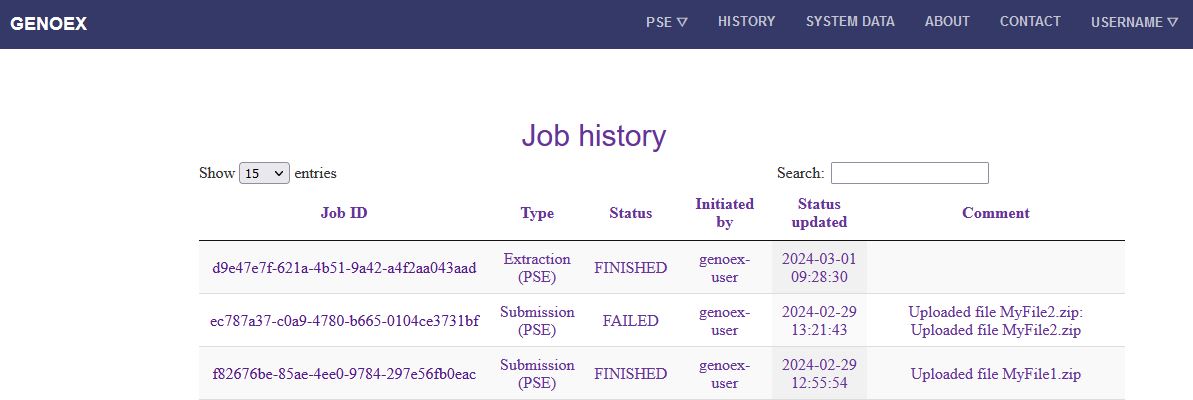Click the Uploaded file MyFile1.zip comment
Screen dimensions: 1193x400
[x=995, y=374]
